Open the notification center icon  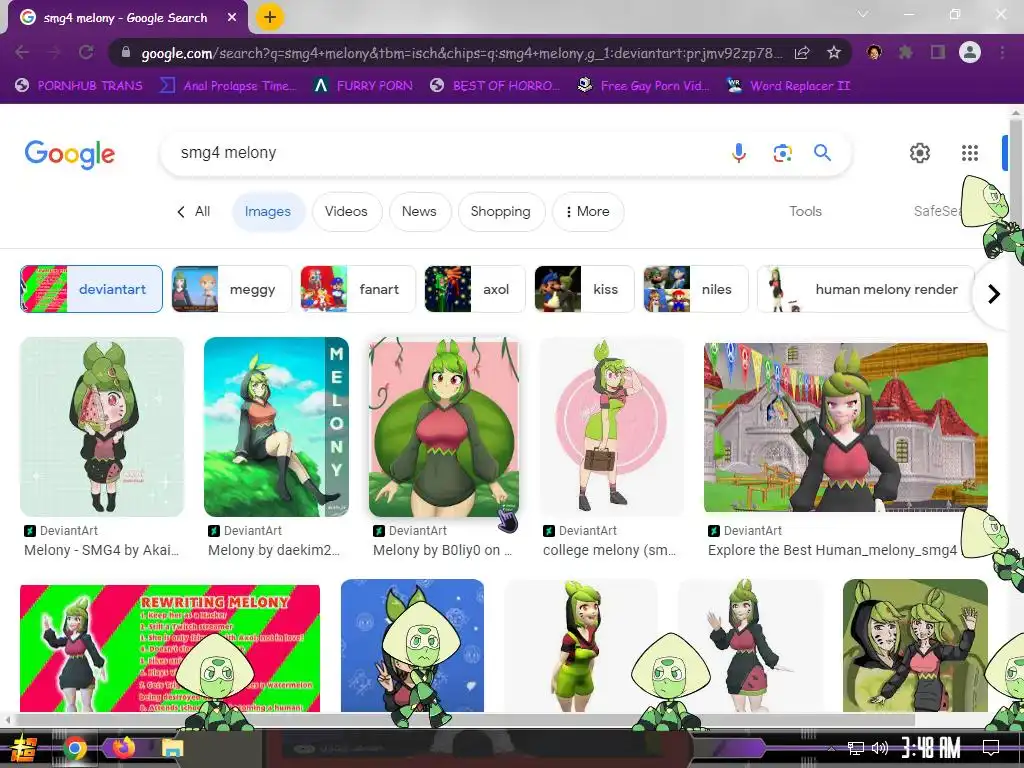tap(991, 748)
